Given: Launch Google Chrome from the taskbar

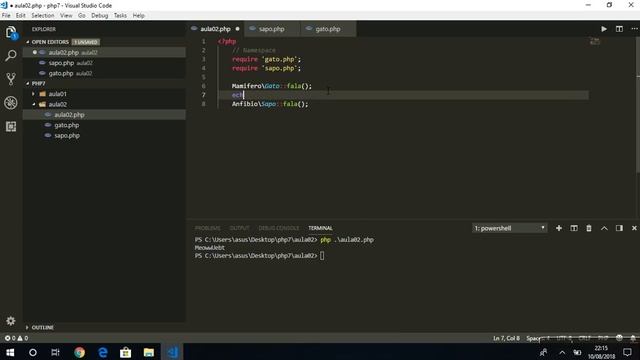Looking at the screenshot, I should pyautogui.click(x=80, y=352).
